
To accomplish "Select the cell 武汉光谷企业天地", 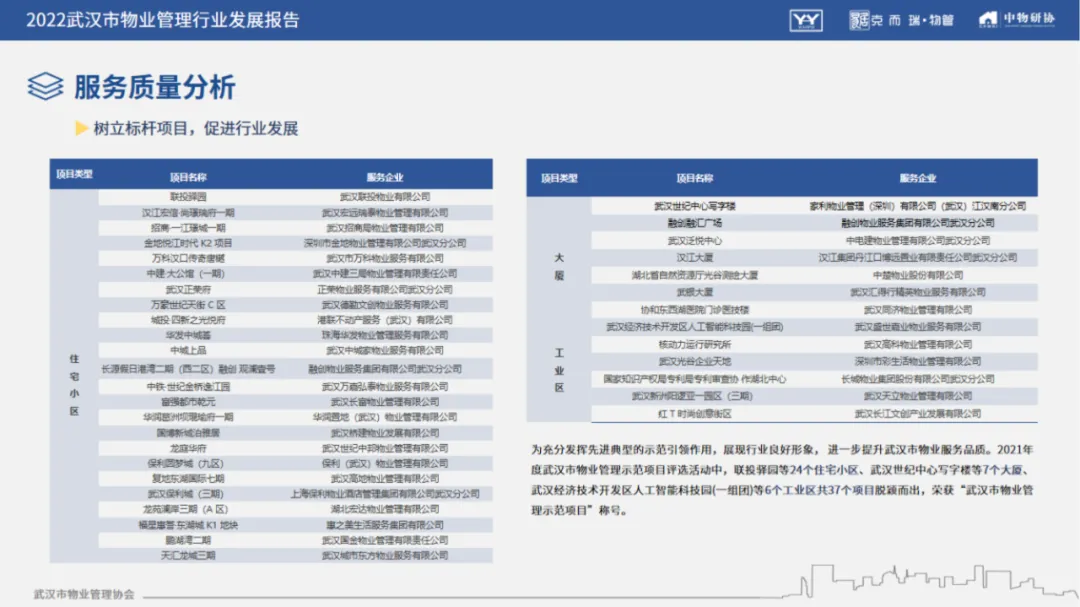I will pos(694,362).
